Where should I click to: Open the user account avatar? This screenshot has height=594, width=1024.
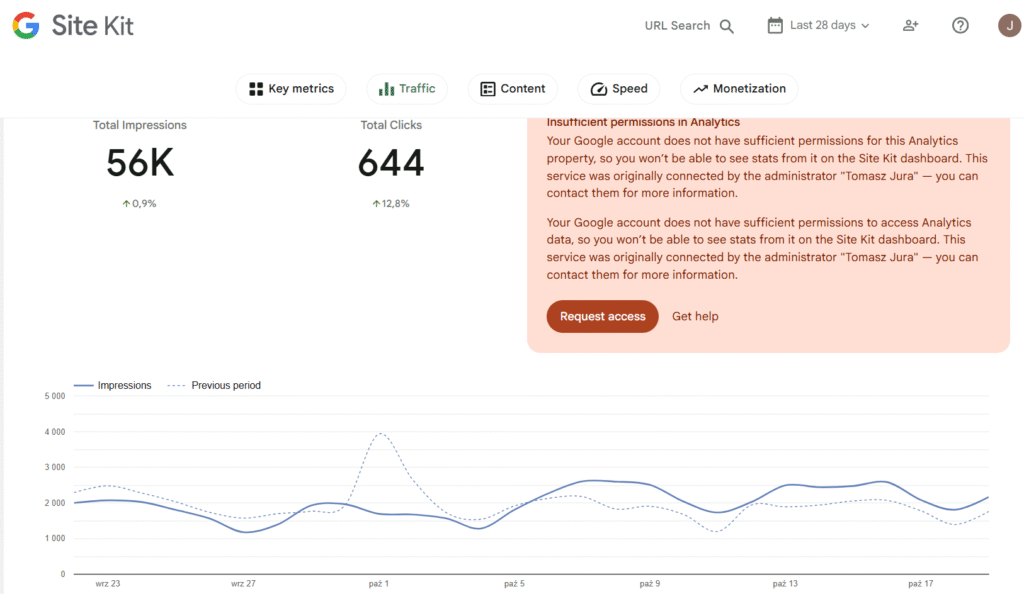click(1009, 26)
